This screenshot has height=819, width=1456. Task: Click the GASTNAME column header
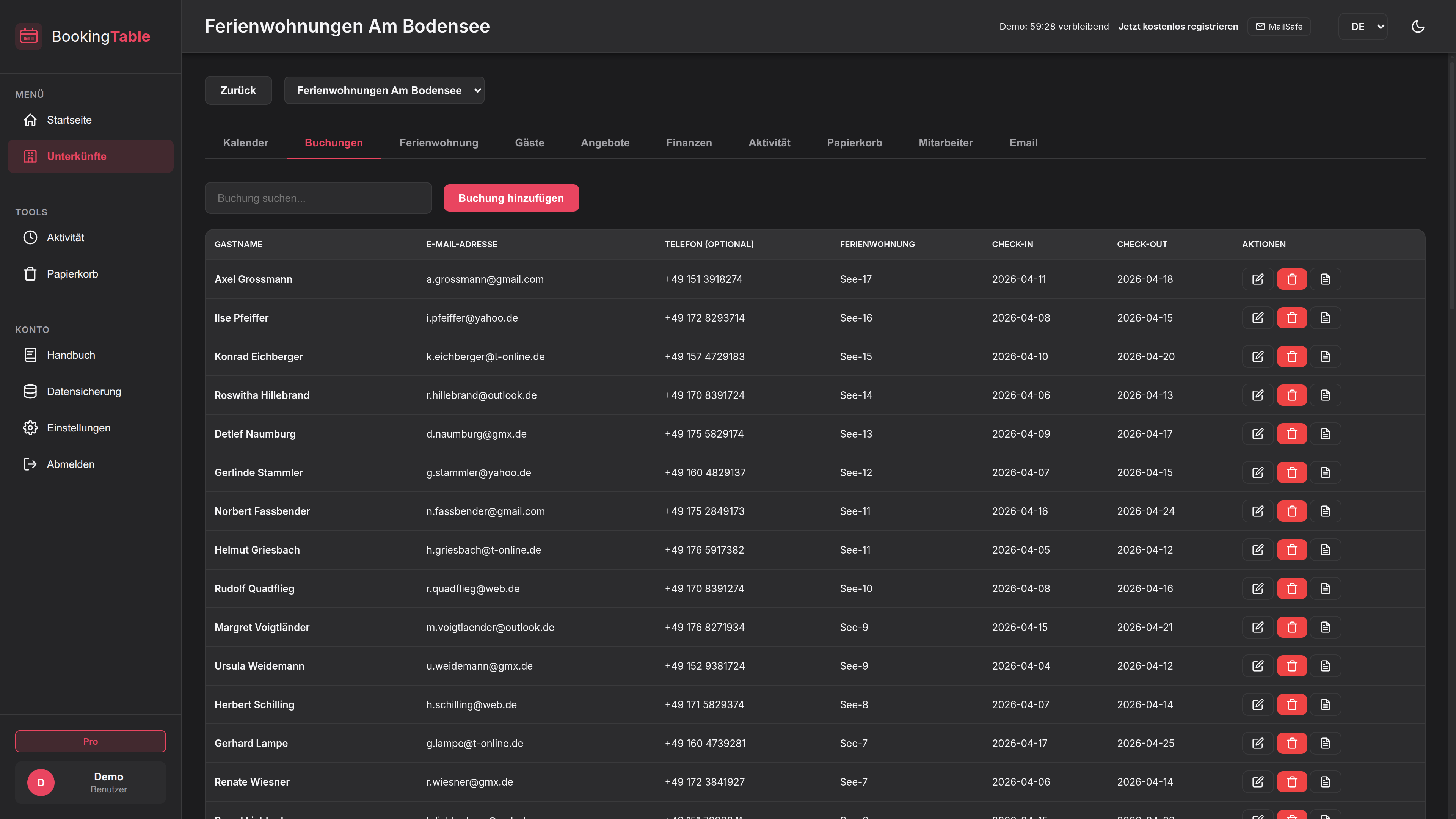(x=238, y=244)
